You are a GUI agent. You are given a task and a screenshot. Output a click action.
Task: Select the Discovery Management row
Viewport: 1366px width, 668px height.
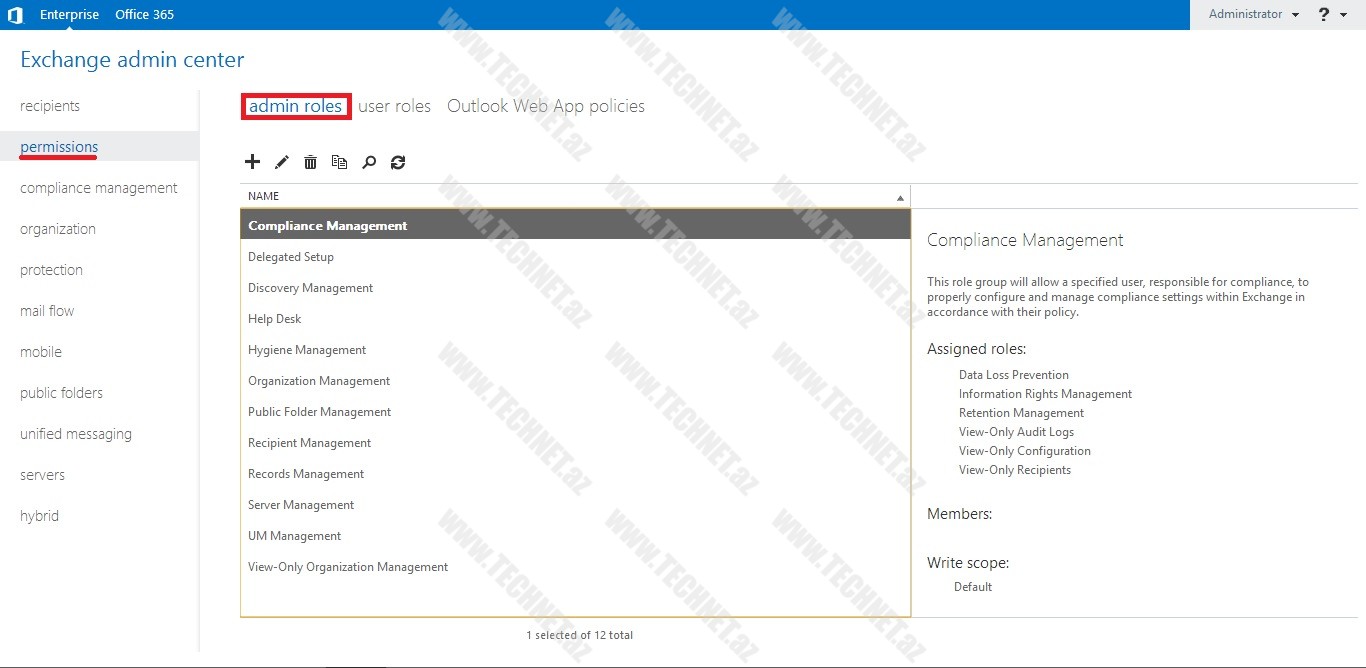tap(310, 288)
